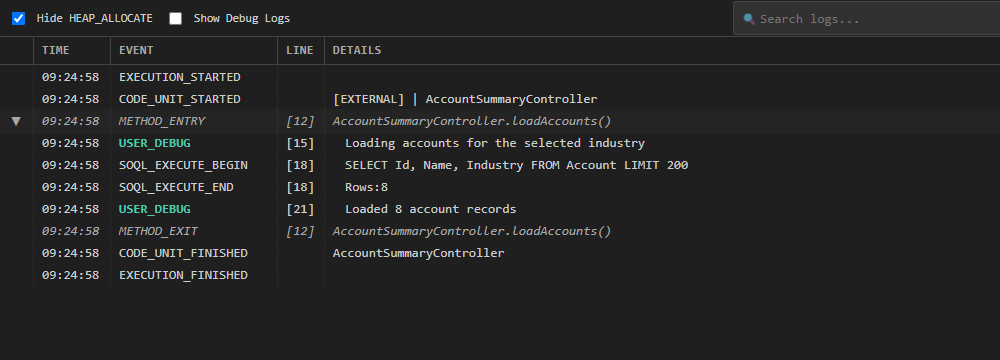Select the METHOD_ENTRY event cell
This screenshot has width=1000, height=360.
(x=162, y=121)
